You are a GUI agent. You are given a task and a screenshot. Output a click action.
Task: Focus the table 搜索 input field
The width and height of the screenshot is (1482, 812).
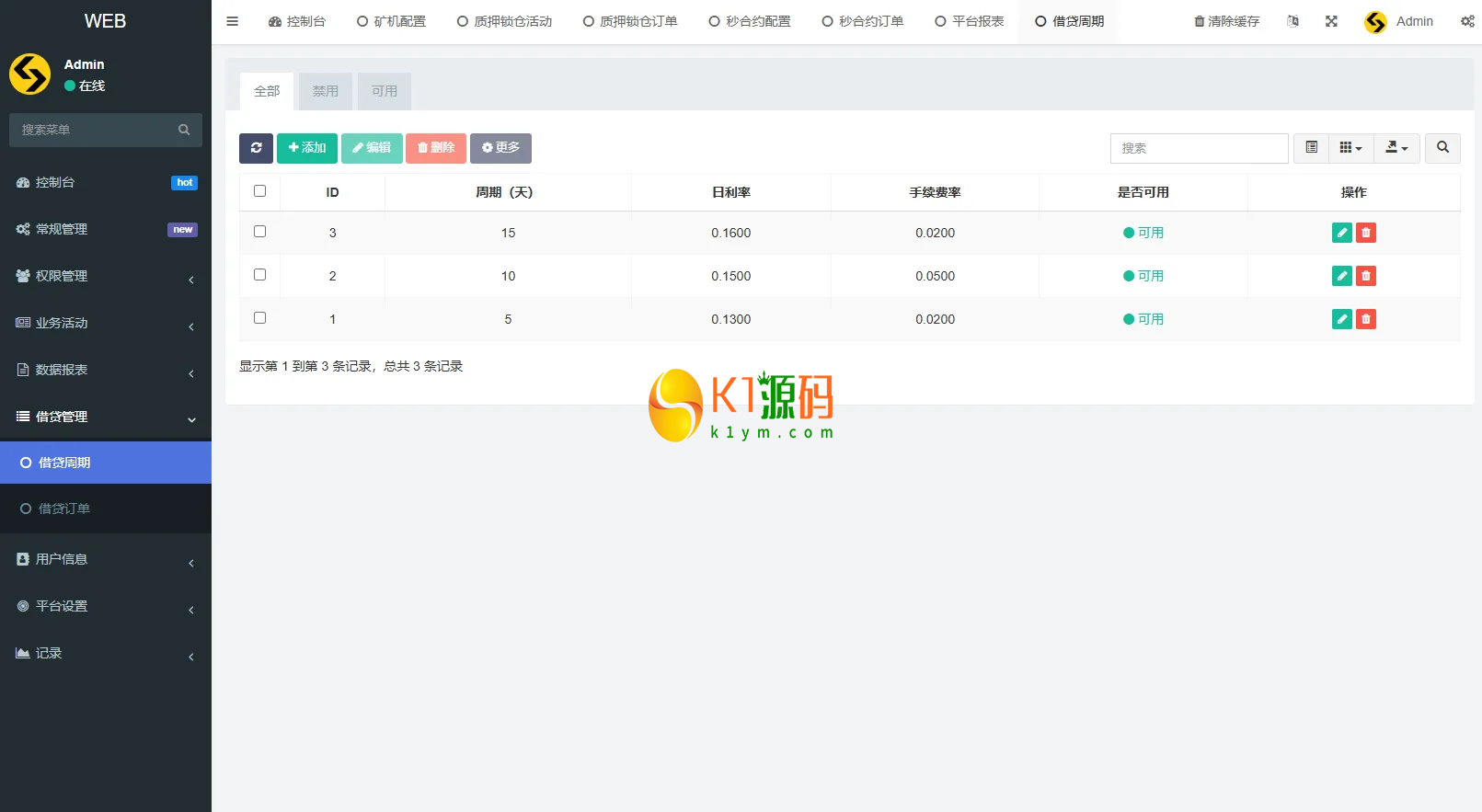(x=1199, y=148)
